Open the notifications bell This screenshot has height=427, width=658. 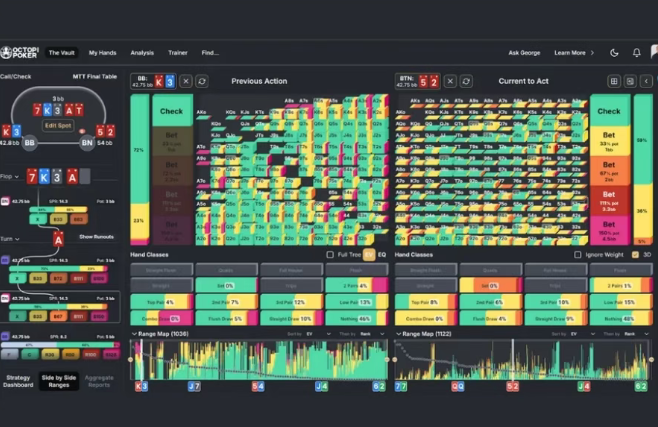[x=637, y=53]
